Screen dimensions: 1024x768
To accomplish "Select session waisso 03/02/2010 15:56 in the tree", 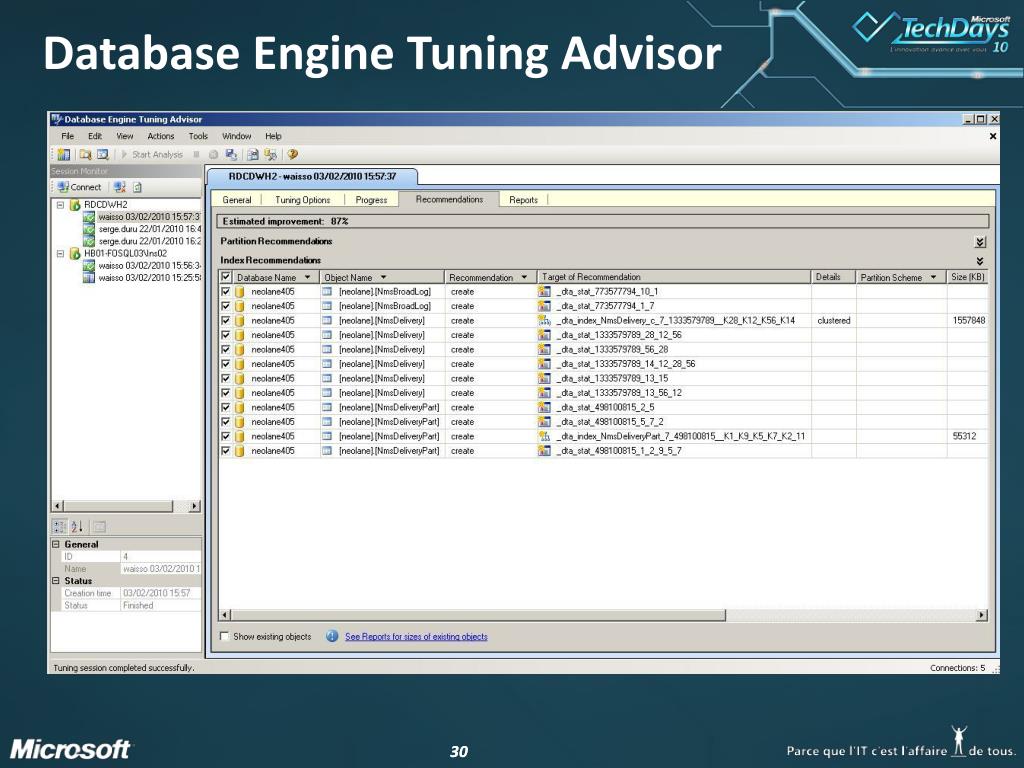I will (150, 266).
